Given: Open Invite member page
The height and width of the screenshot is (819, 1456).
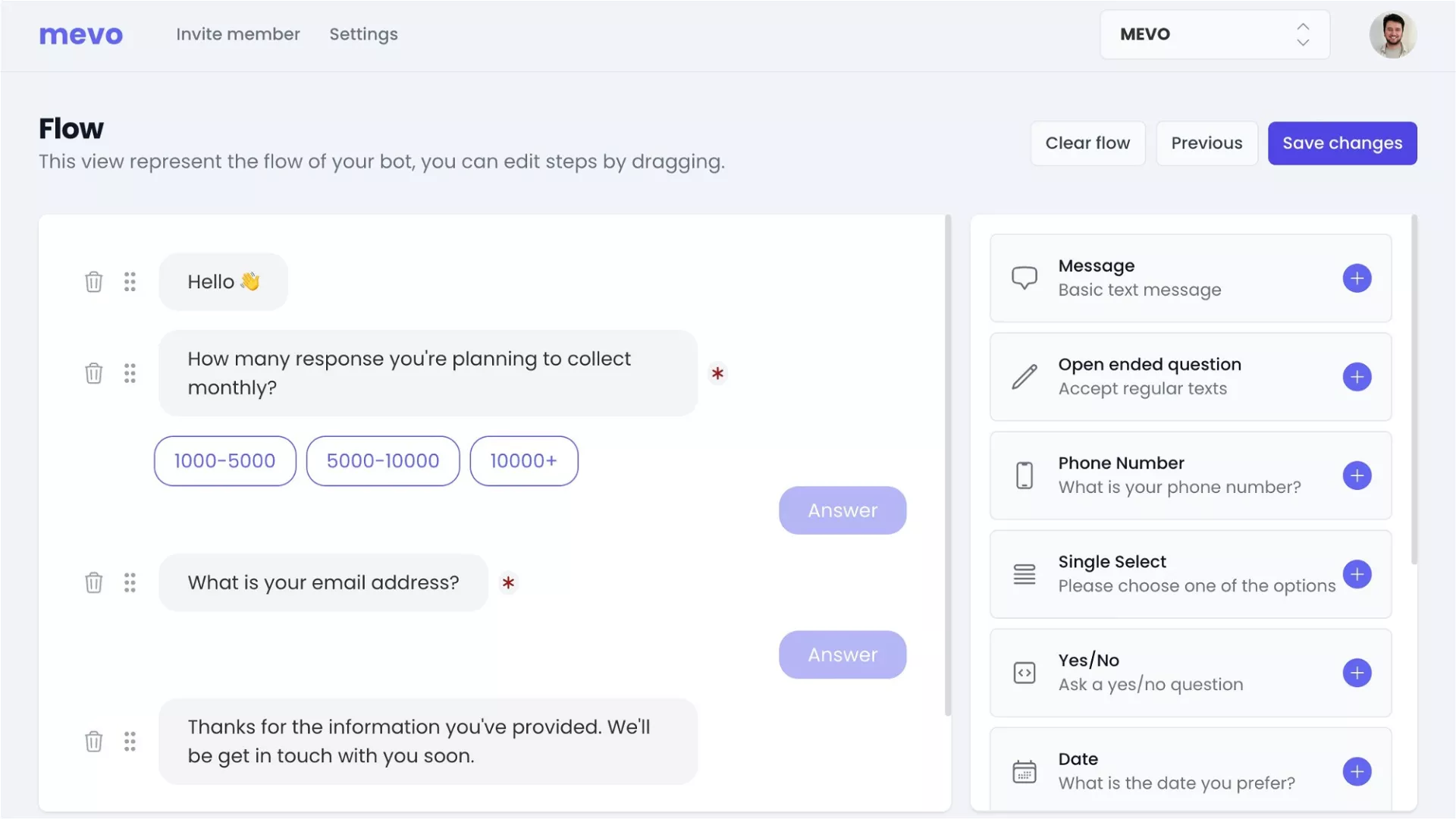Looking at the screenshot, I should point(238,34).
